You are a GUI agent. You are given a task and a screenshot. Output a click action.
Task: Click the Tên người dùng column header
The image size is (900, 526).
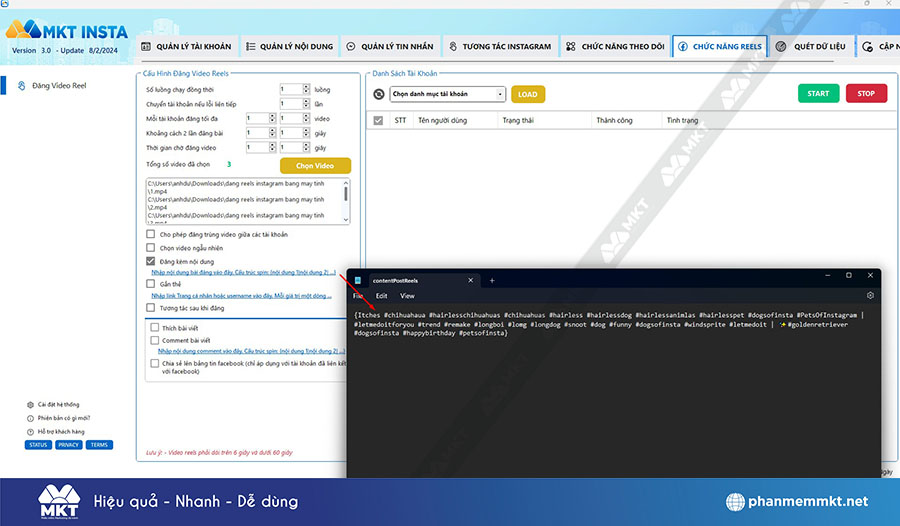point(442,121)
